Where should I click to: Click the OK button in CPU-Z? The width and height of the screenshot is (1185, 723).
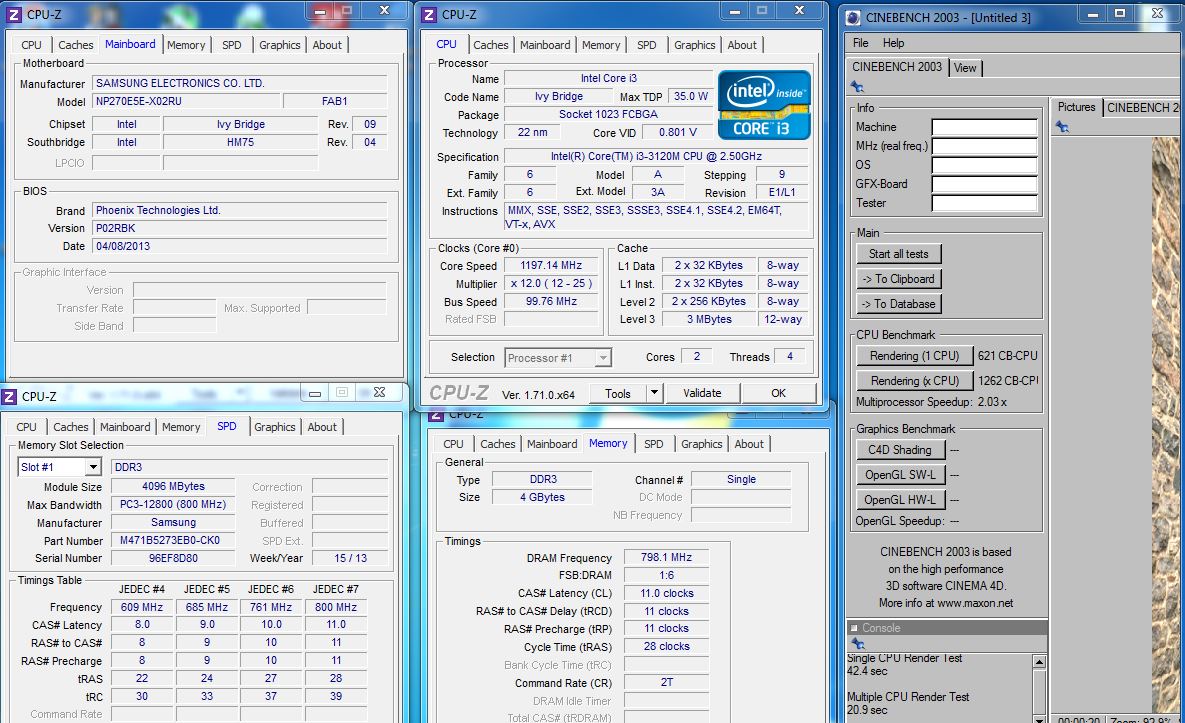778,393
